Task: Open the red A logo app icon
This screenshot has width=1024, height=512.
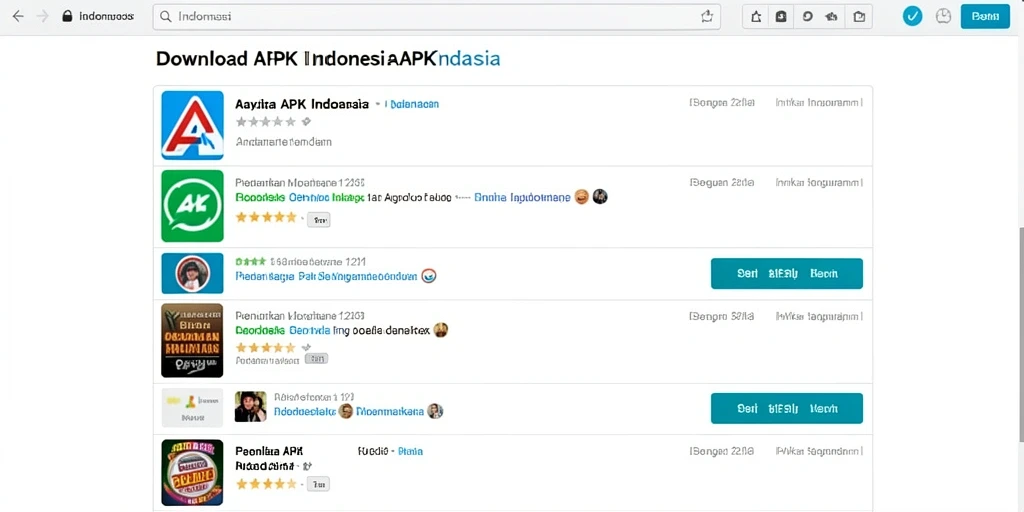Action: point(193,125)
